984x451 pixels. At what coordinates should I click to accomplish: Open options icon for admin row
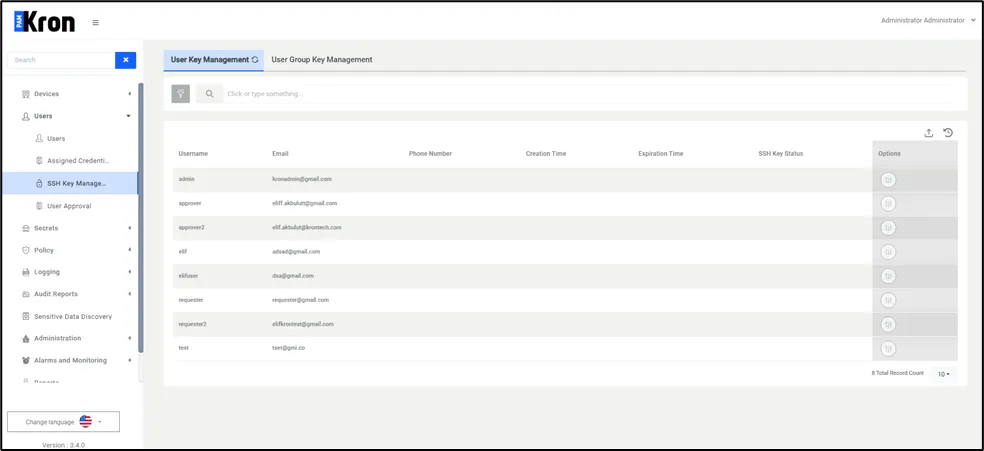(x=888, y=180)
